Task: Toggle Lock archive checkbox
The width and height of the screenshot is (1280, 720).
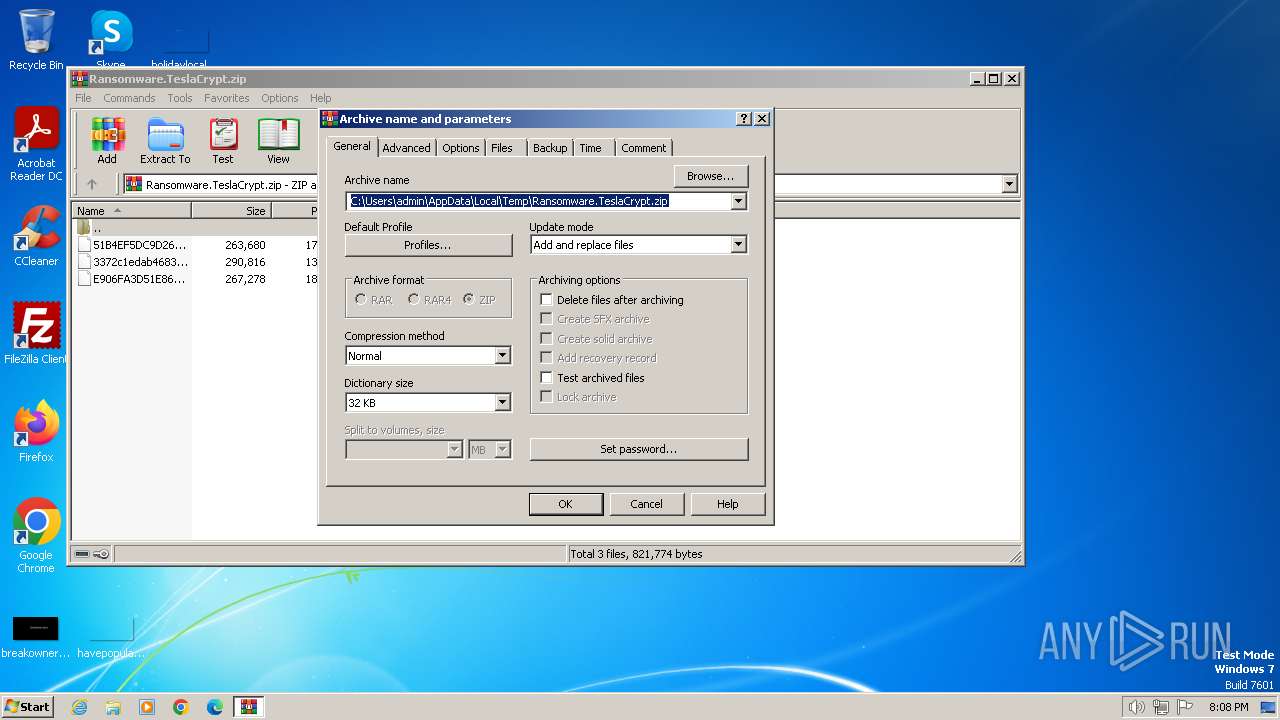Action: (546, 397)
